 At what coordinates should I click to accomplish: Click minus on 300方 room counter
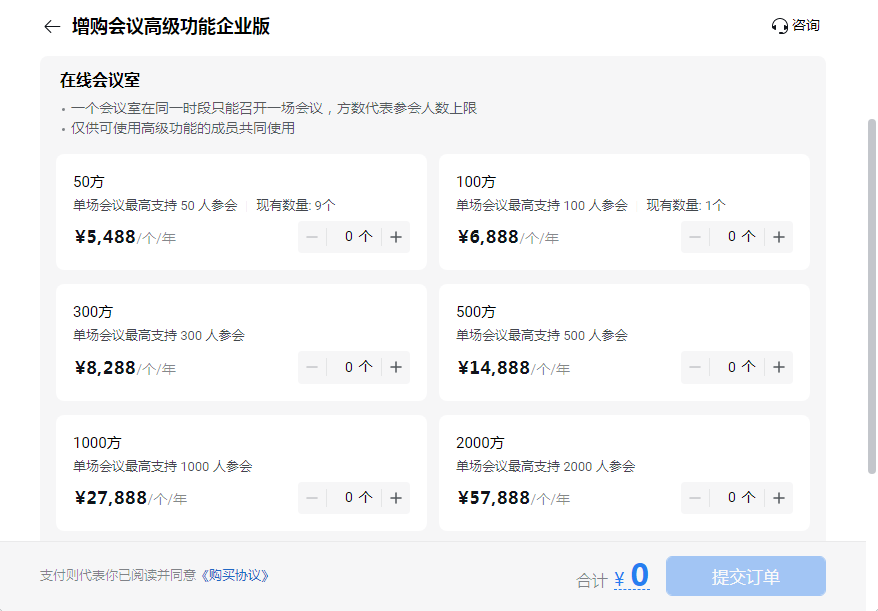click(312, 367)
